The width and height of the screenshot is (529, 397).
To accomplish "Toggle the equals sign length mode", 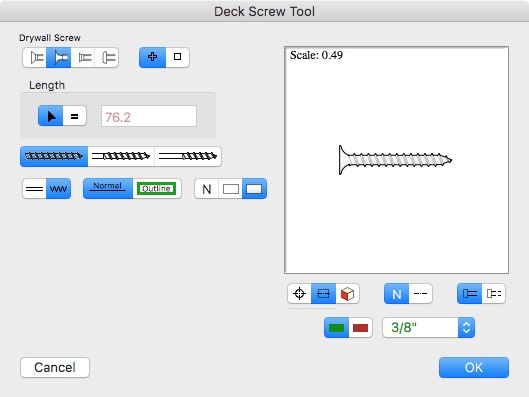I will pyautogui.click(x=75, y=116).
